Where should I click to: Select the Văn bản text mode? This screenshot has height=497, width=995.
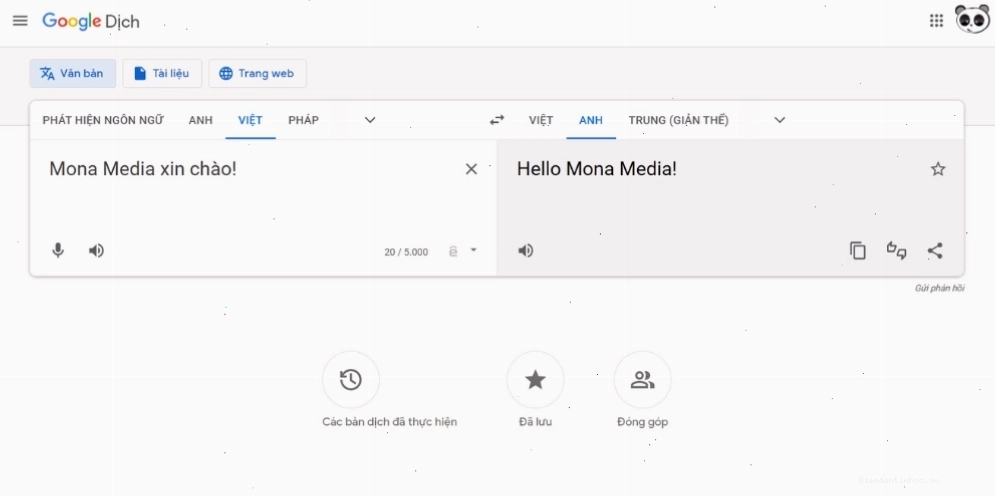click(x=73, y=74)
